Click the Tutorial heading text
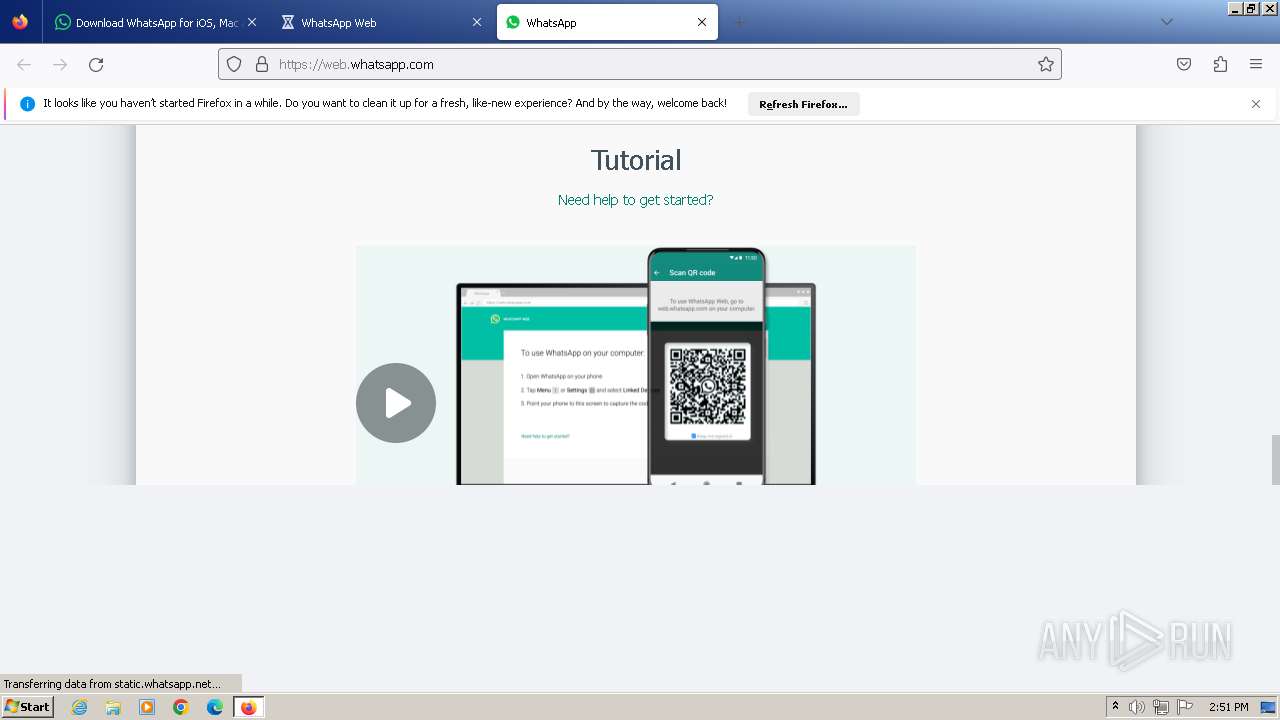This screenshot has height=720, width=1280. (636, 160)
